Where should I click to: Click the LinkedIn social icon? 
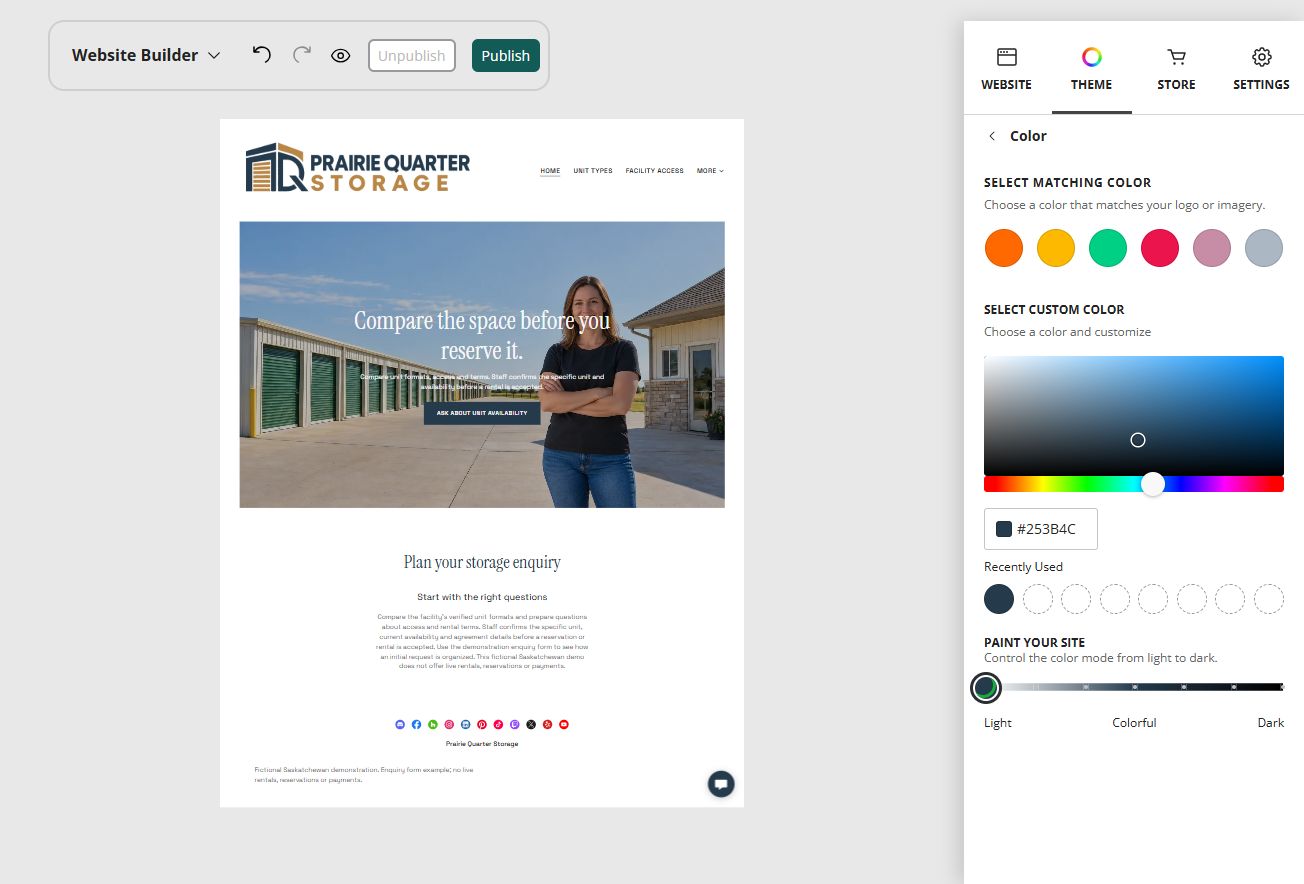point(466,724)
